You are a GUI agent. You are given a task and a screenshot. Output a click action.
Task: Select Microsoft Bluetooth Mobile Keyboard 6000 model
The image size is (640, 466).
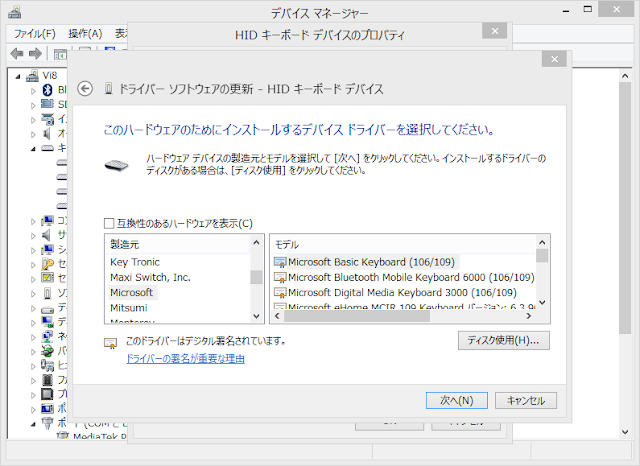tap(411, 277)
